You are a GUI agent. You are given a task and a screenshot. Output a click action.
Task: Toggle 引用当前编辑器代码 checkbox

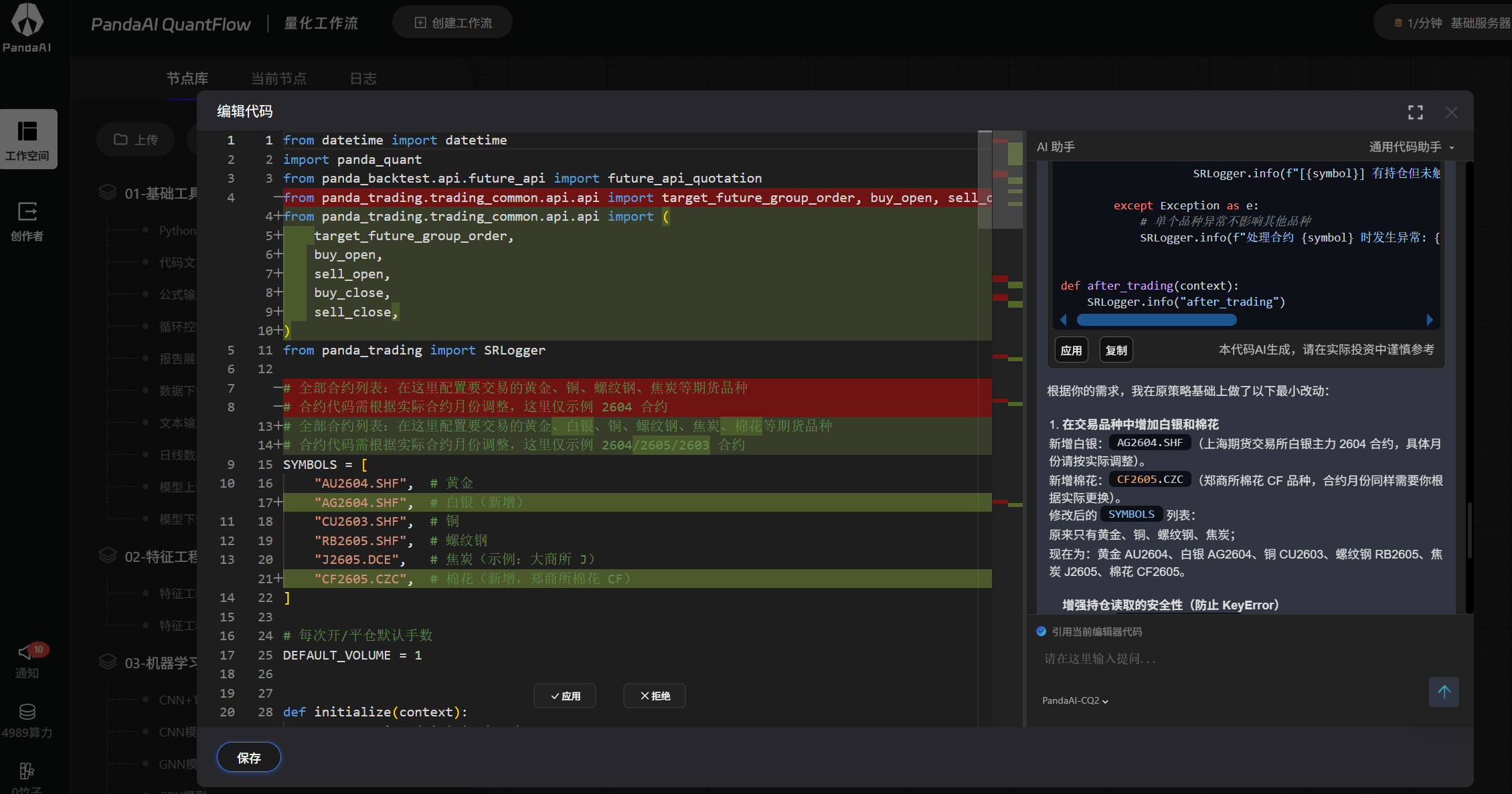1041,631
